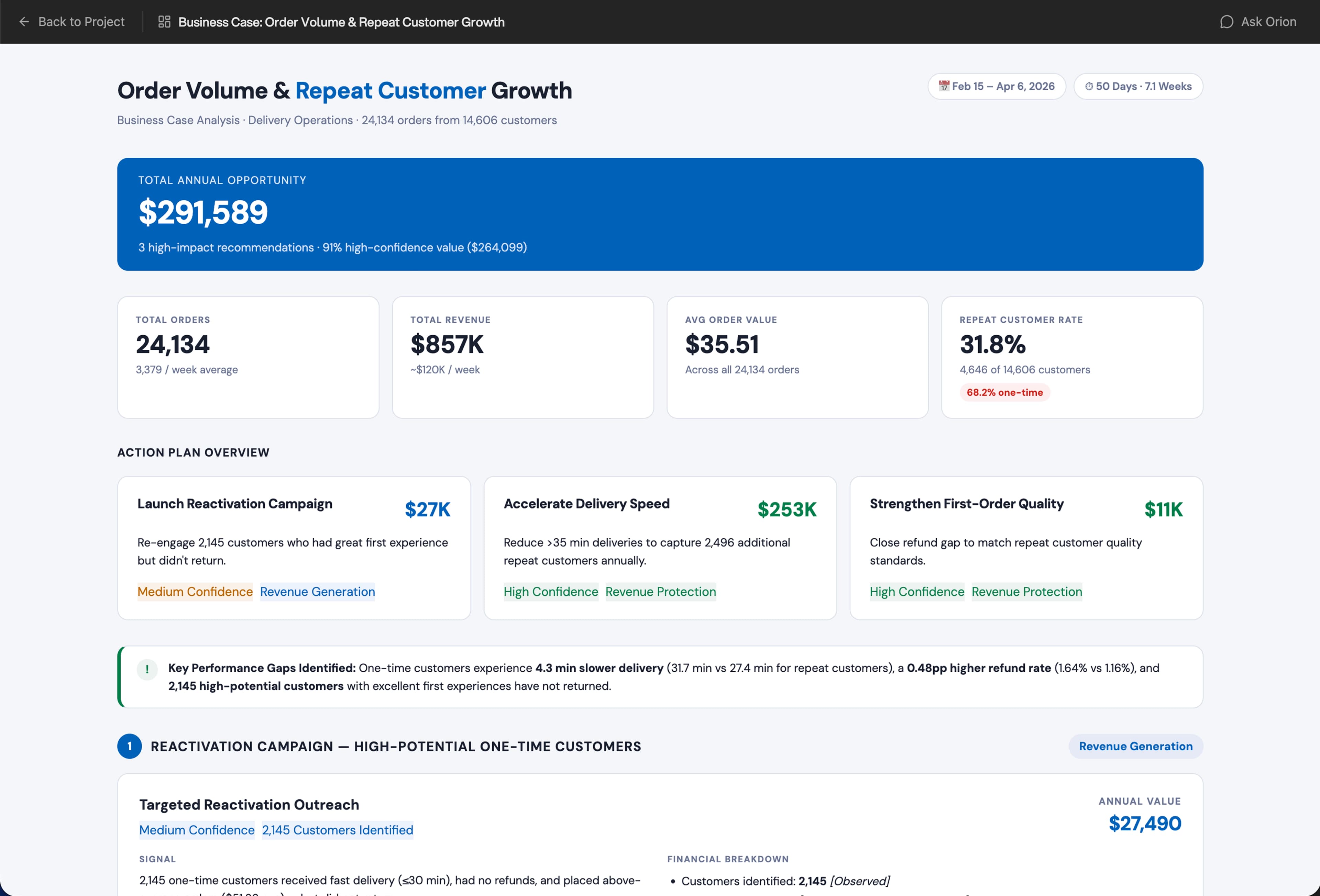Open the Launch Reactivation Campaign card
This screenshot has width=1320, height=896.
[294, 548]
